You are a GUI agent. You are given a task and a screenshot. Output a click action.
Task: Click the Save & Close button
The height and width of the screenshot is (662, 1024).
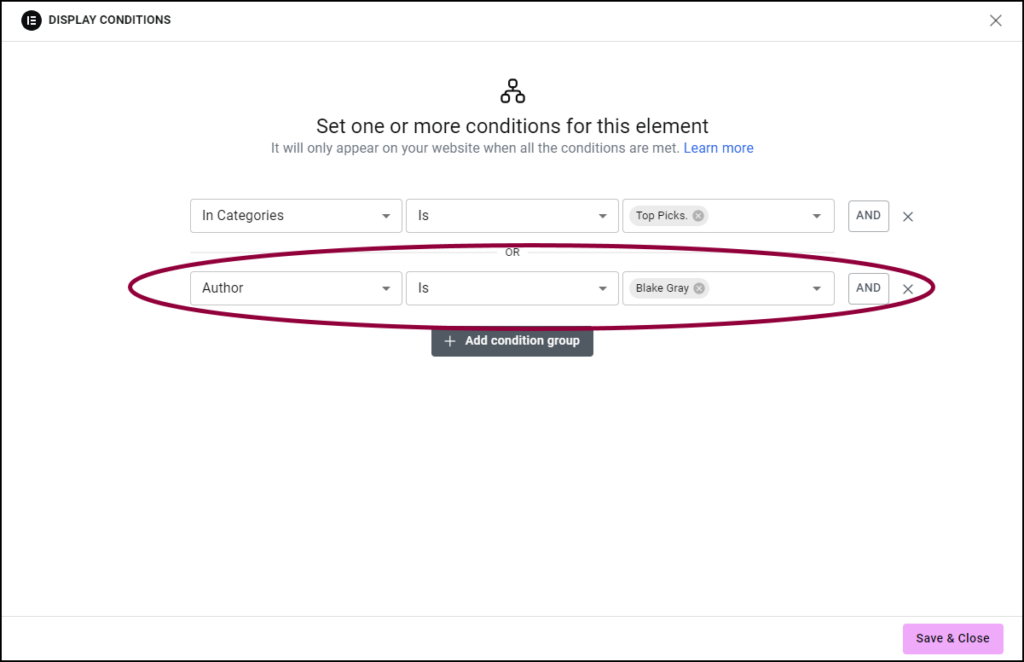coord(952,638)
